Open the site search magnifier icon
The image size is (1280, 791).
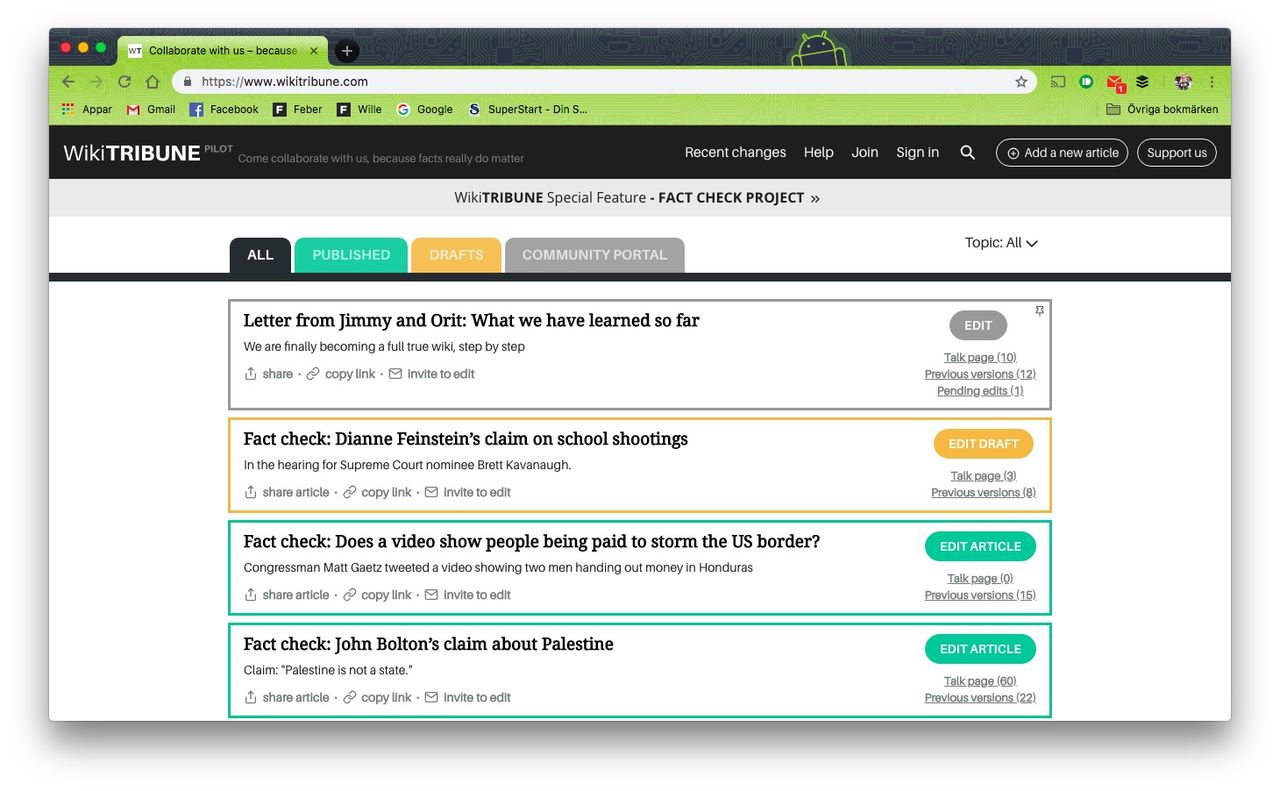pyautogui.click(x=967, y=153)
